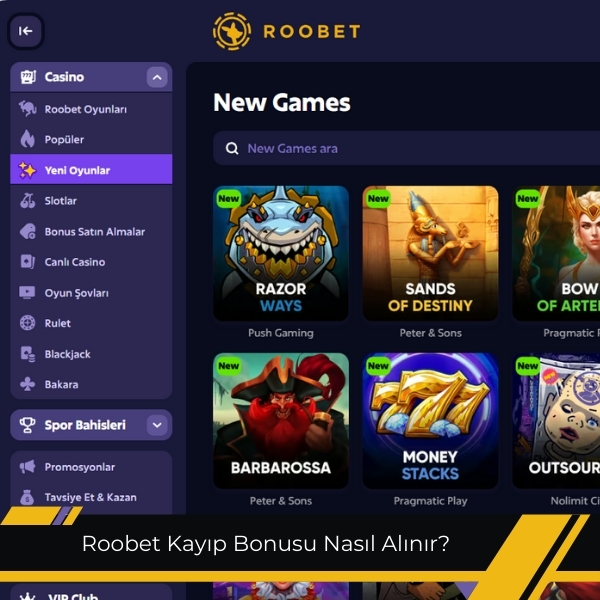Click the Canlı Casino card icon

(27, 262)
